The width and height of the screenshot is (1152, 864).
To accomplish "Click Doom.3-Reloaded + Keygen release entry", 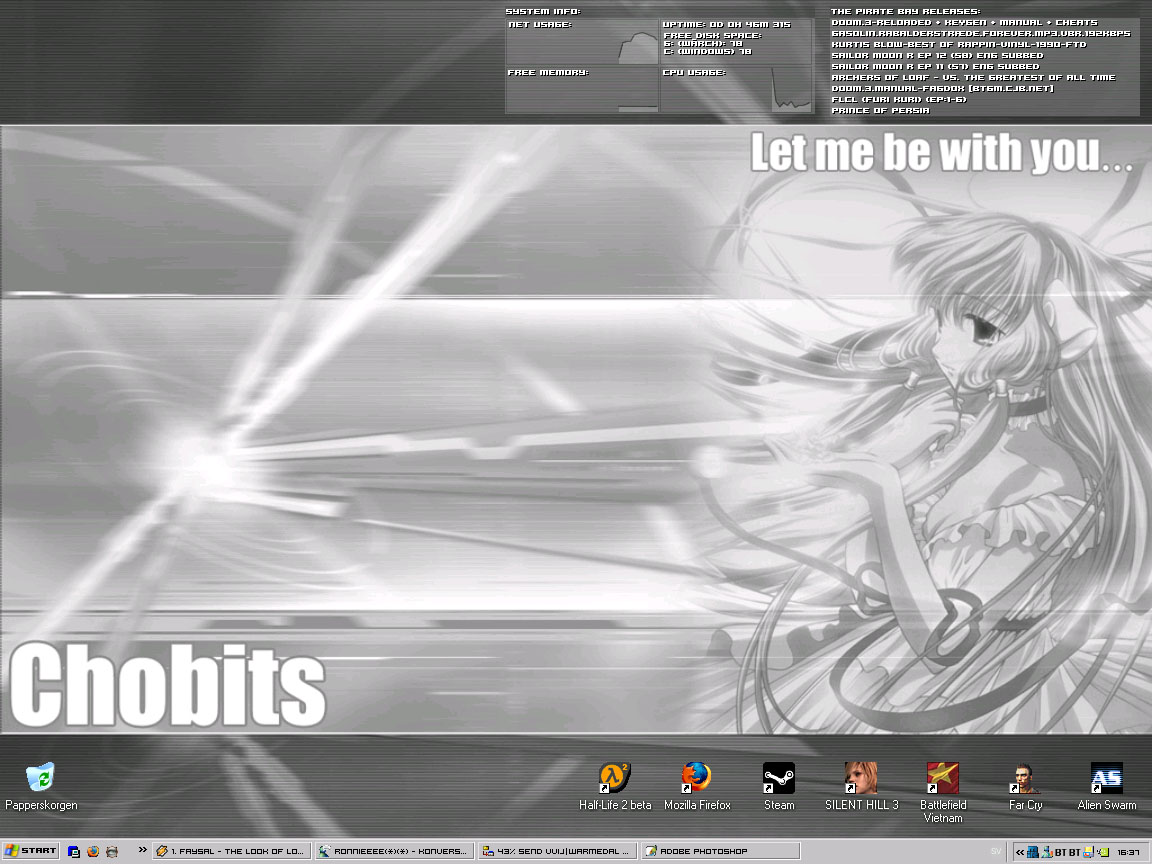I will point(964,23).
